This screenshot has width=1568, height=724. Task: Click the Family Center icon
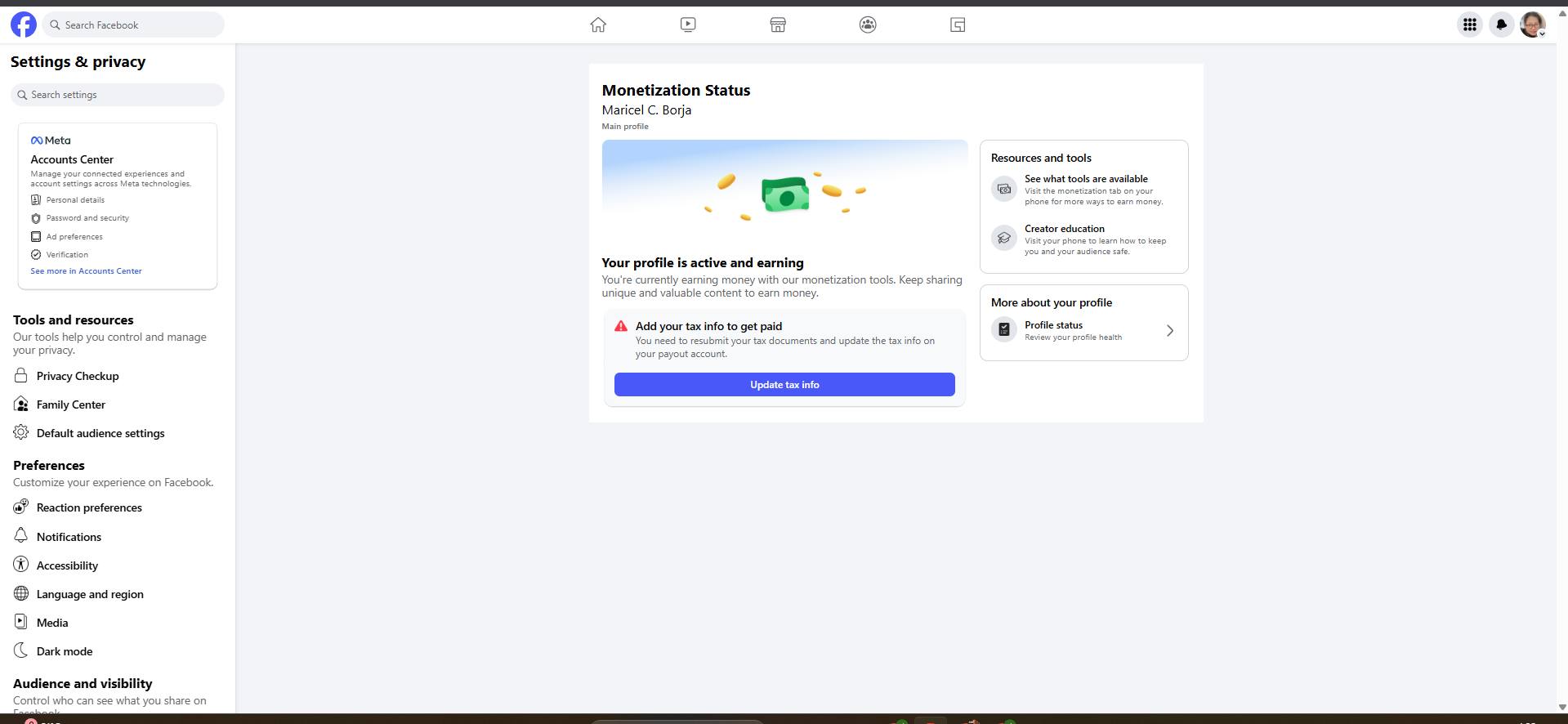[21, 404]
